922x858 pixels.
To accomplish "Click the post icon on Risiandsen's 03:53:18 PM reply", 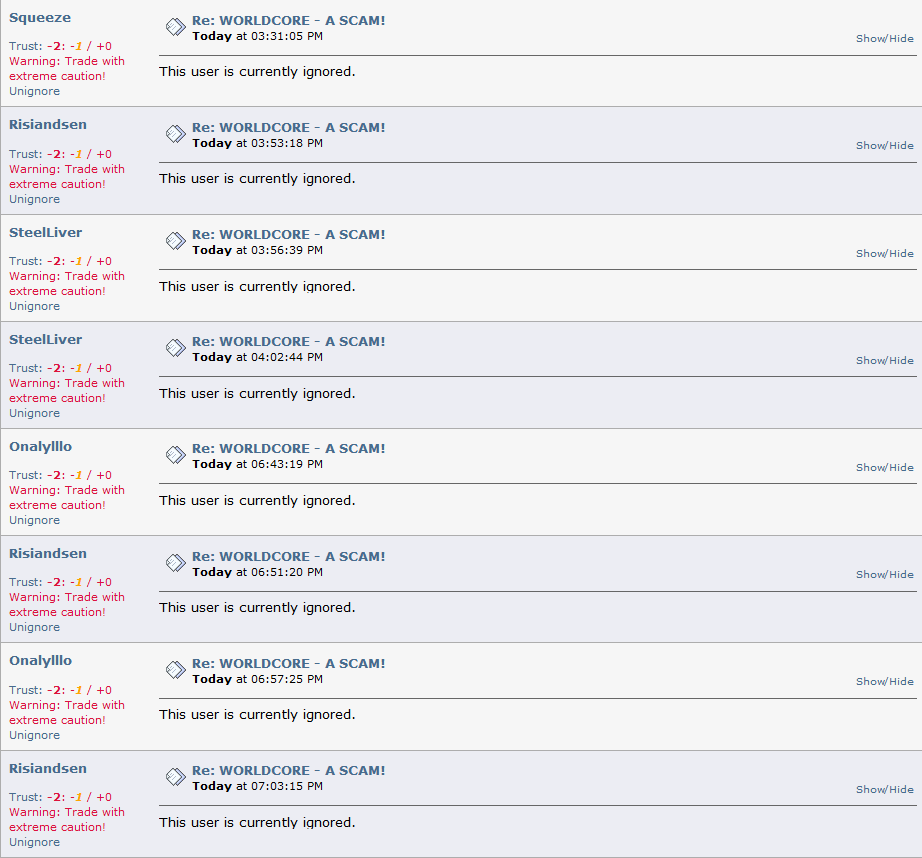I will tap(175, 134).
